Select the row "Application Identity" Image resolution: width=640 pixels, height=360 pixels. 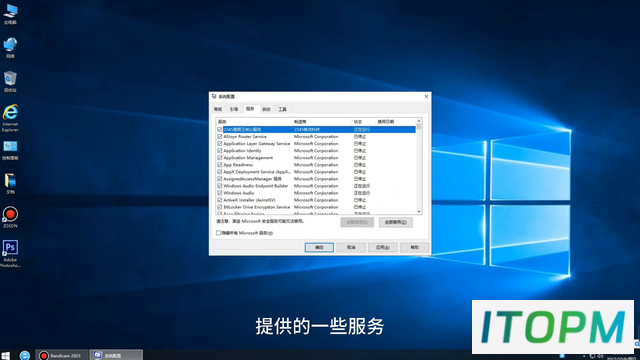(316, 151)
